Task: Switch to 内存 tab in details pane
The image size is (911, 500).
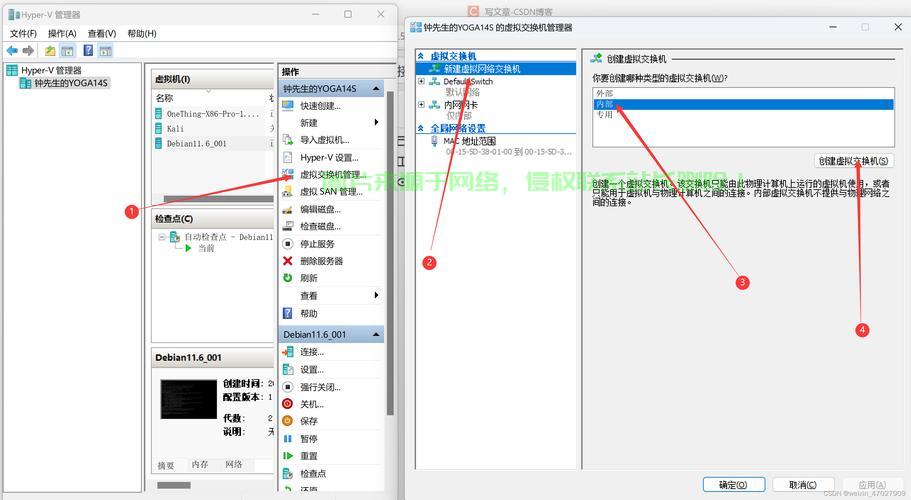Action: tap(199, 465)
